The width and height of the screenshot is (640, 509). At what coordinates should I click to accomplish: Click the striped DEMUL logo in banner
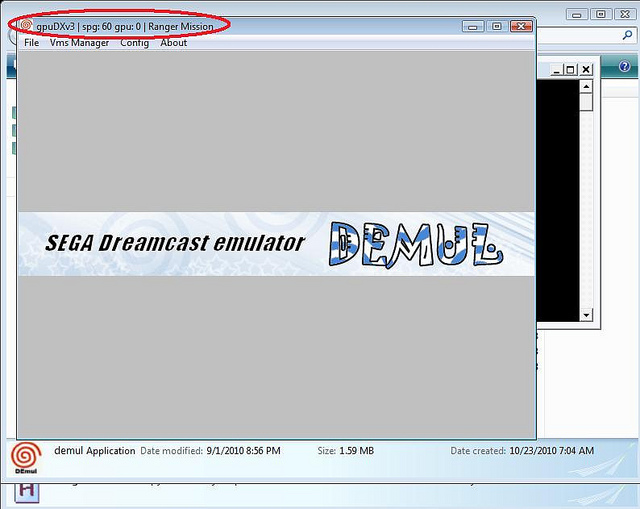pos(416,244)
